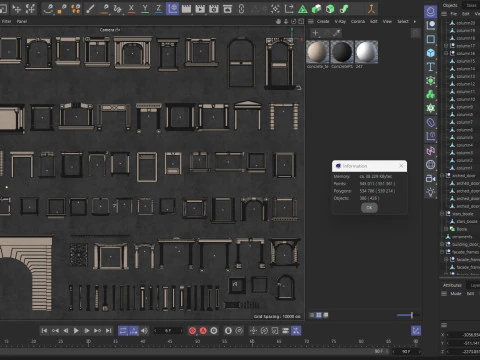Open the Edit Render Settings clapperboard icon
The height and width of the screenshot is (360, 480).
(214, 9)
